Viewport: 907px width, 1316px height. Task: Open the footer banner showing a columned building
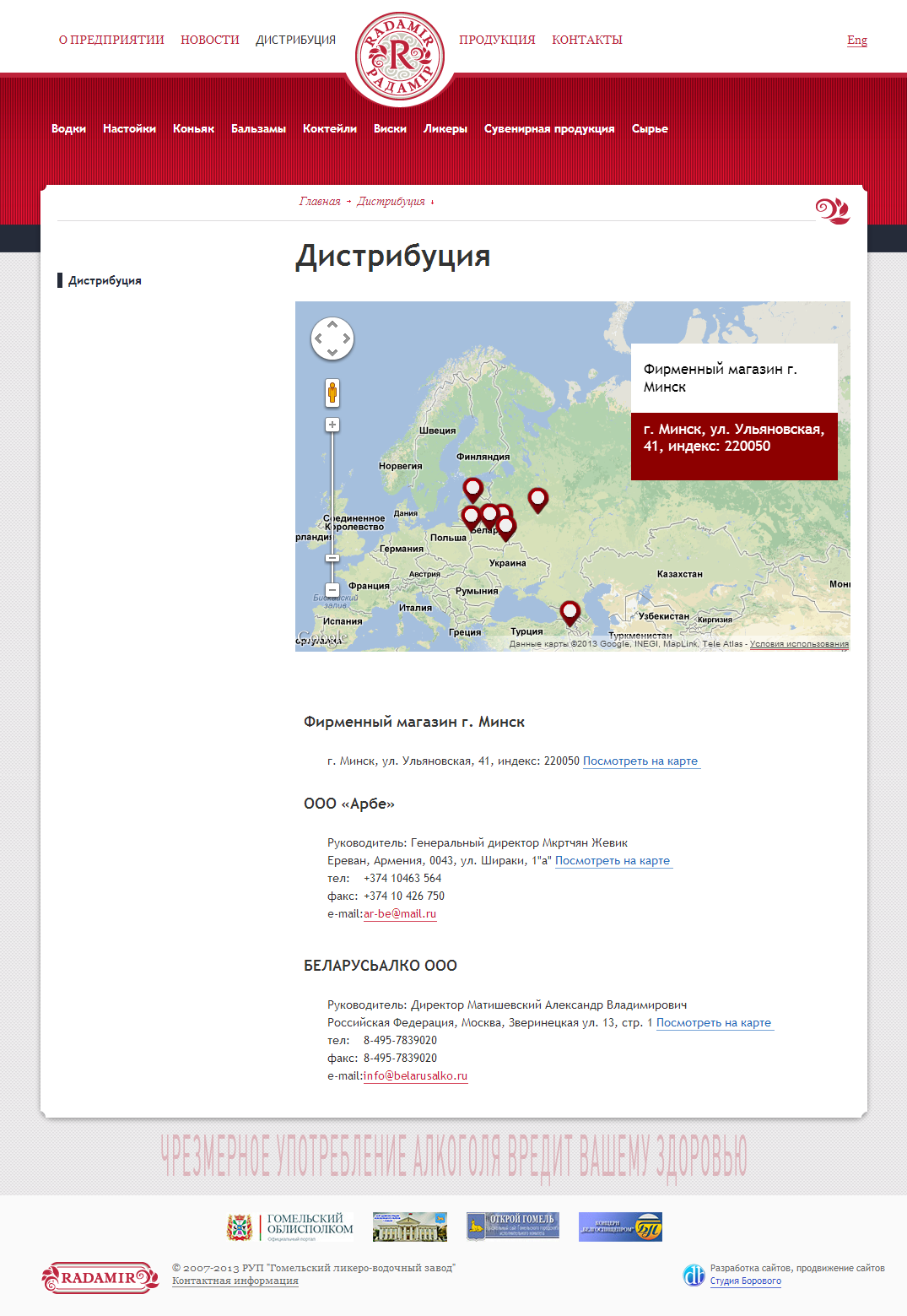[x=410, y=1227]
